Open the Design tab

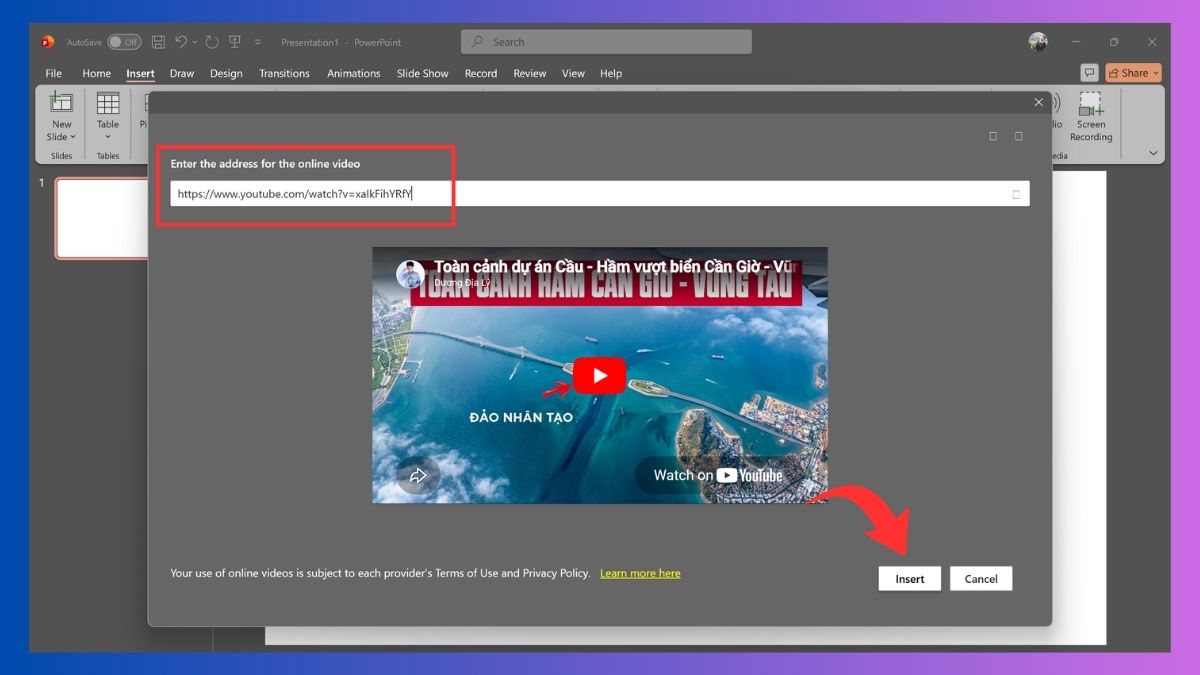pos(226,73)
